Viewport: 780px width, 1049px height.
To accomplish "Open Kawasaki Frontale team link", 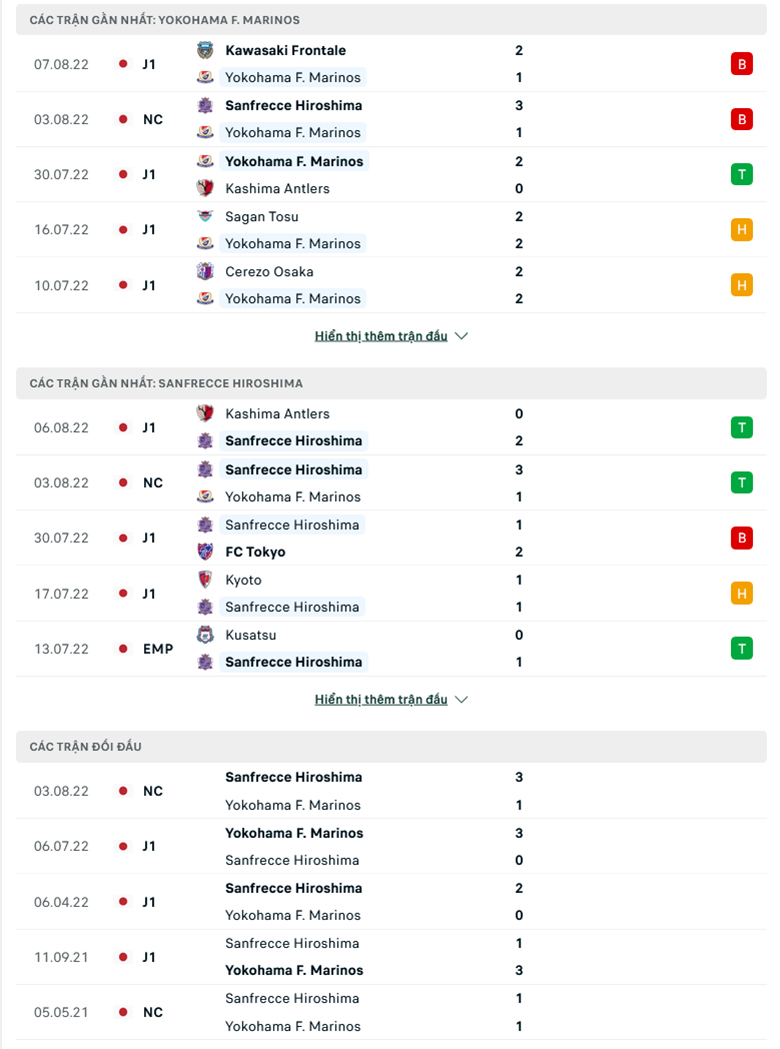I will (x=286, y=50).
